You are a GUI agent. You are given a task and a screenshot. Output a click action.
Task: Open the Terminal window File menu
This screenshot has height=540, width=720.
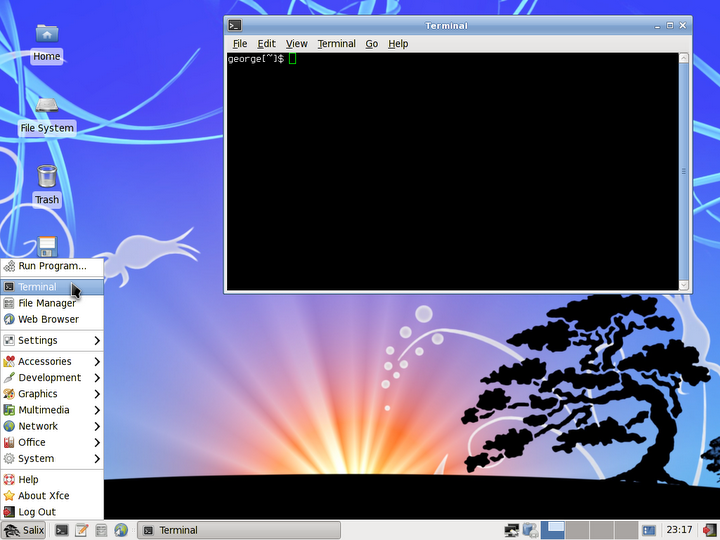pyautogui.click(x=240, y=44)
